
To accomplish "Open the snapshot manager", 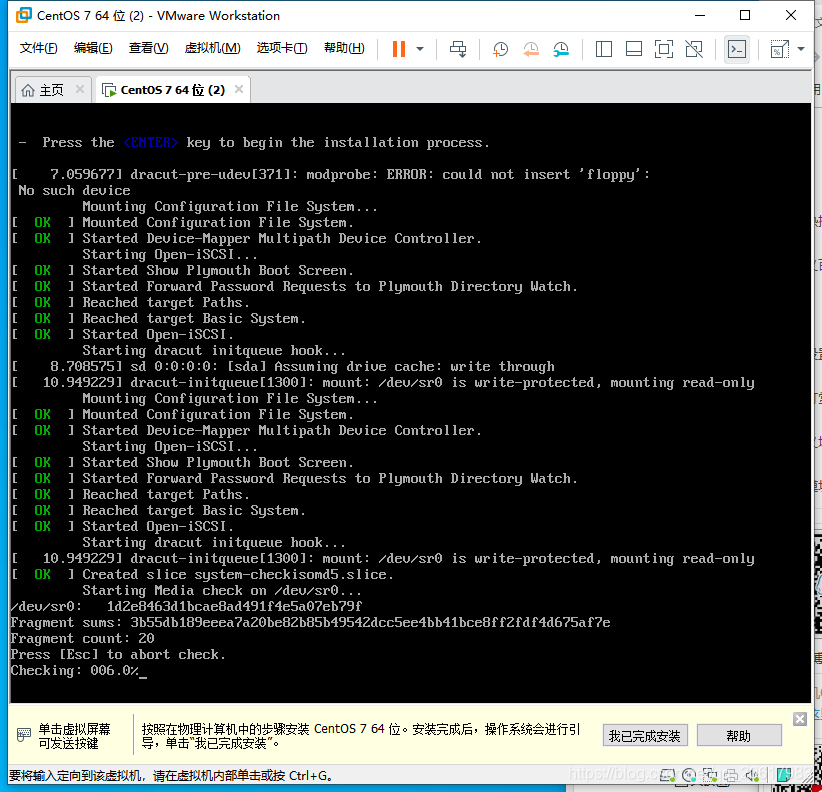I will [561, 49].
